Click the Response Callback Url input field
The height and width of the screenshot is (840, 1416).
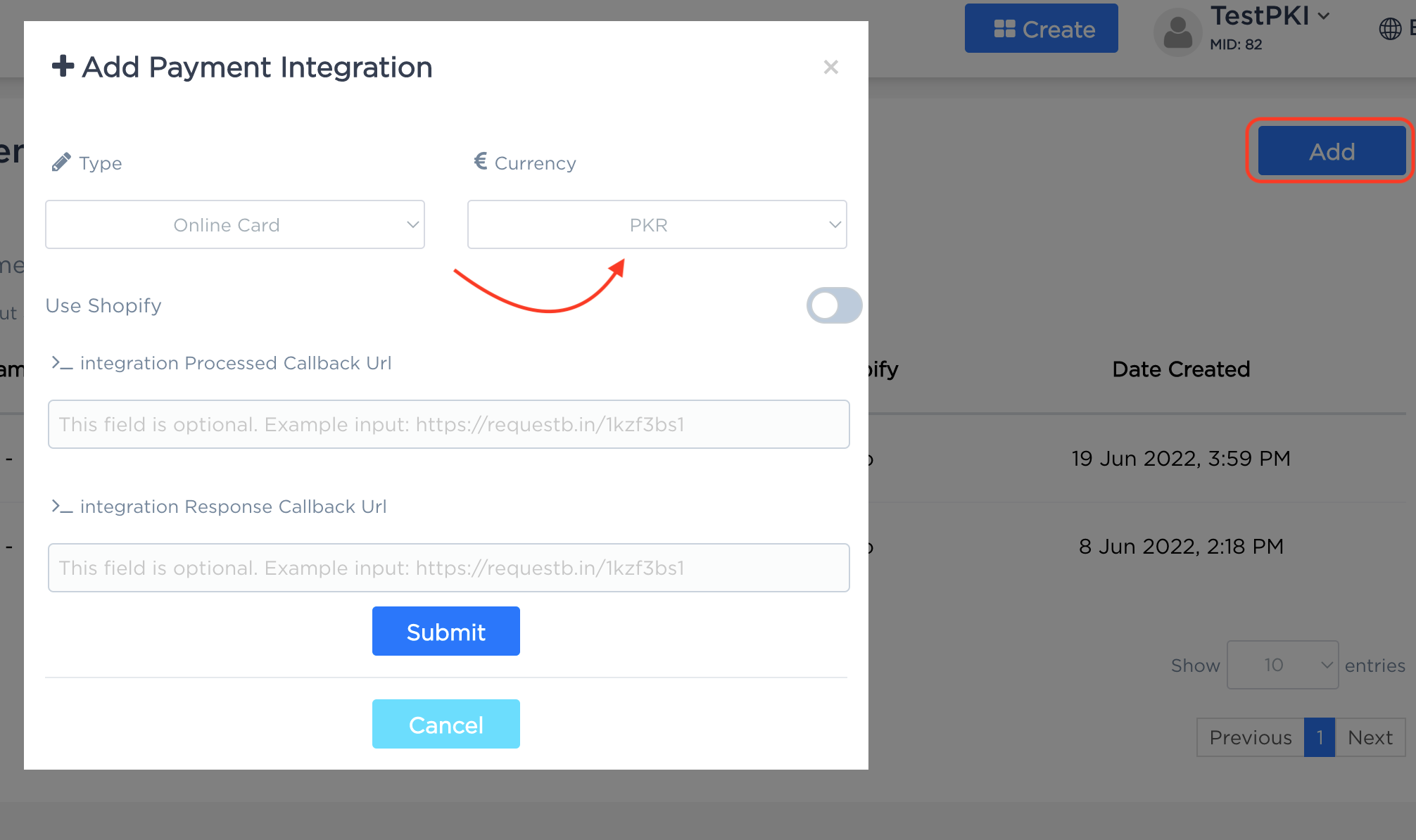click(x=448, y=568)
